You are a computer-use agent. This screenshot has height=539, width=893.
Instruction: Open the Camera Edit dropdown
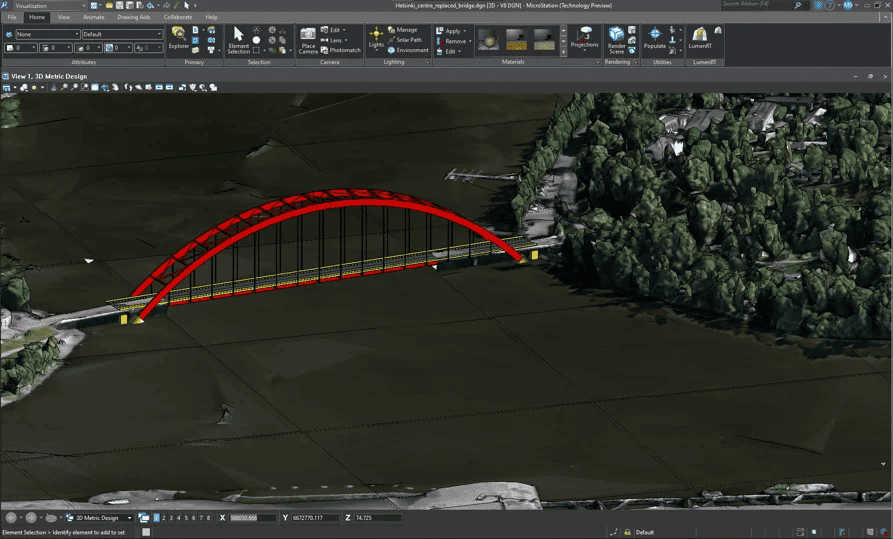point(334,30)
